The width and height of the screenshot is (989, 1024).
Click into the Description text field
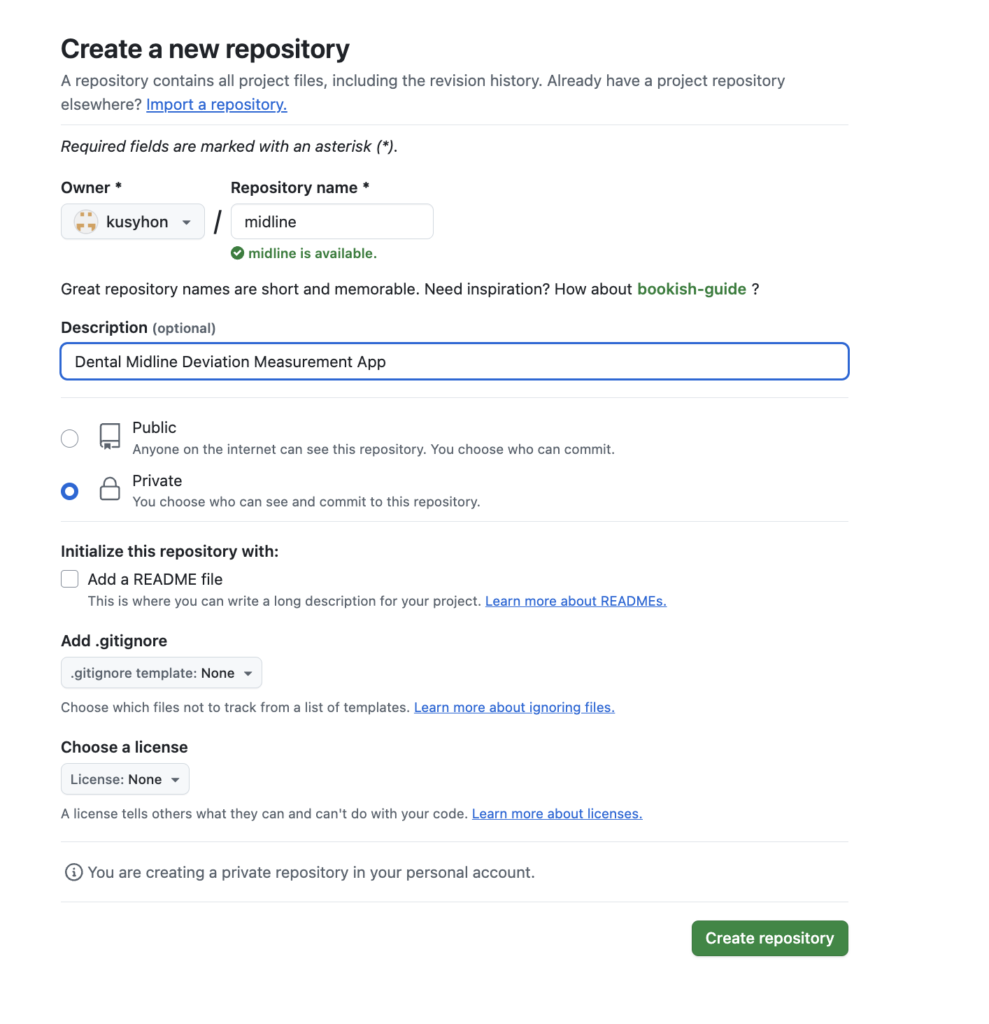[x=454, y=362]
